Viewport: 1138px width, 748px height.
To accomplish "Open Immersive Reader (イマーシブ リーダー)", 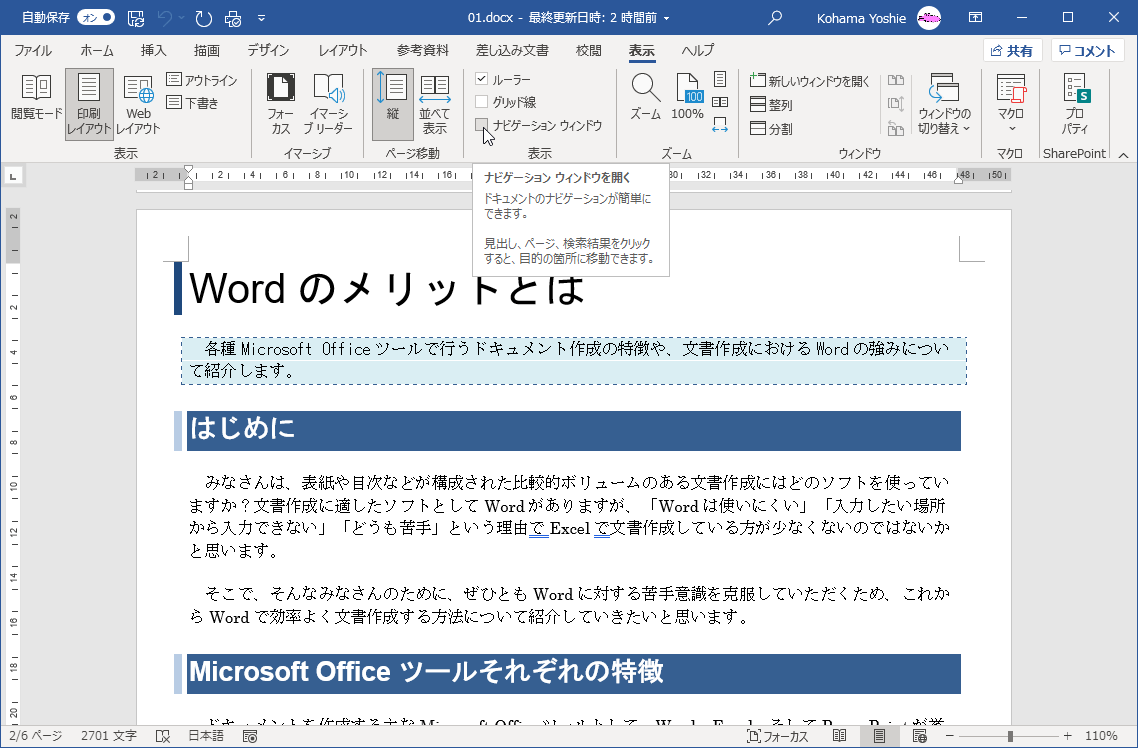I will (x=328, y=104).
